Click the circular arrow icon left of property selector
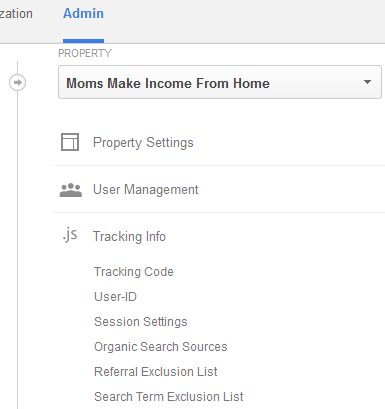385x409 pixels. click(x=18, y=82)
